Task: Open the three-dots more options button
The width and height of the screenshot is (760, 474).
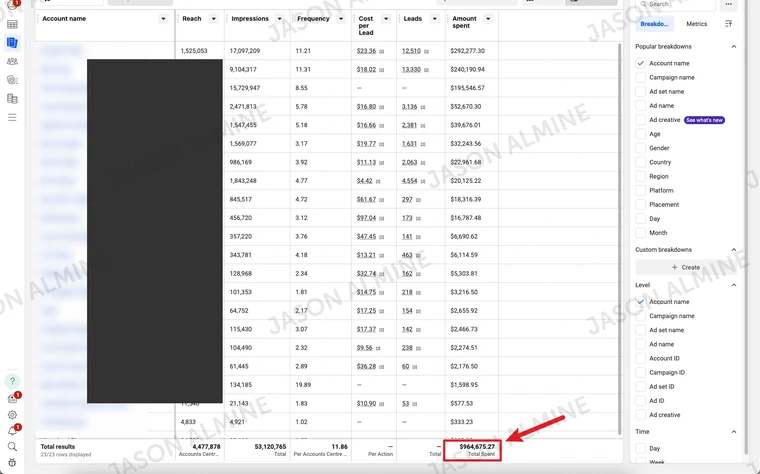Action: point(728,4)
